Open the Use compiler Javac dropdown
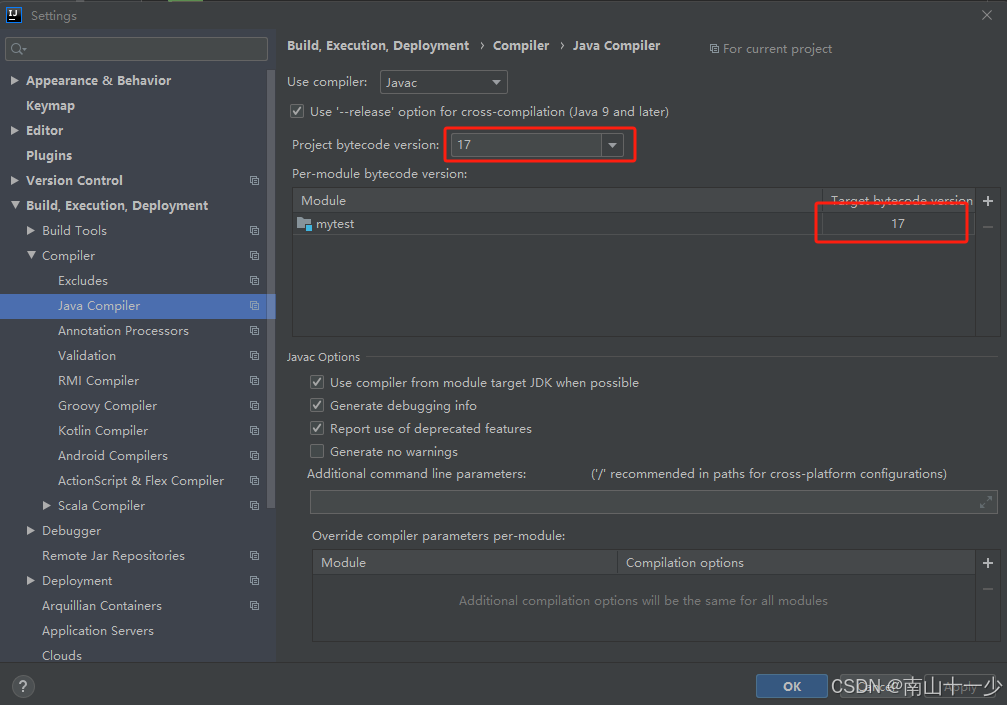 coord(444,83)
